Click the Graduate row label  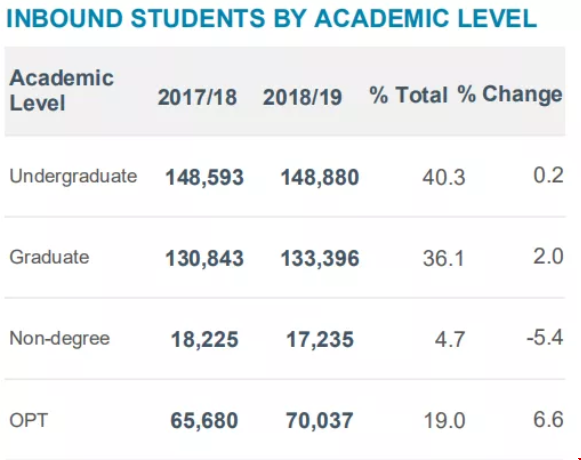tap(49, 257)
